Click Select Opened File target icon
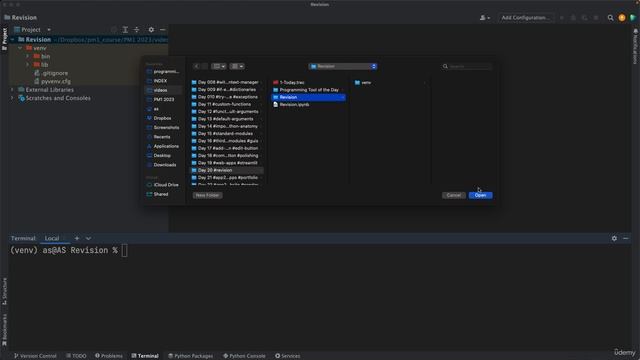Image resolution: width=640 pixels, height=360 pixels. point(114,30)
